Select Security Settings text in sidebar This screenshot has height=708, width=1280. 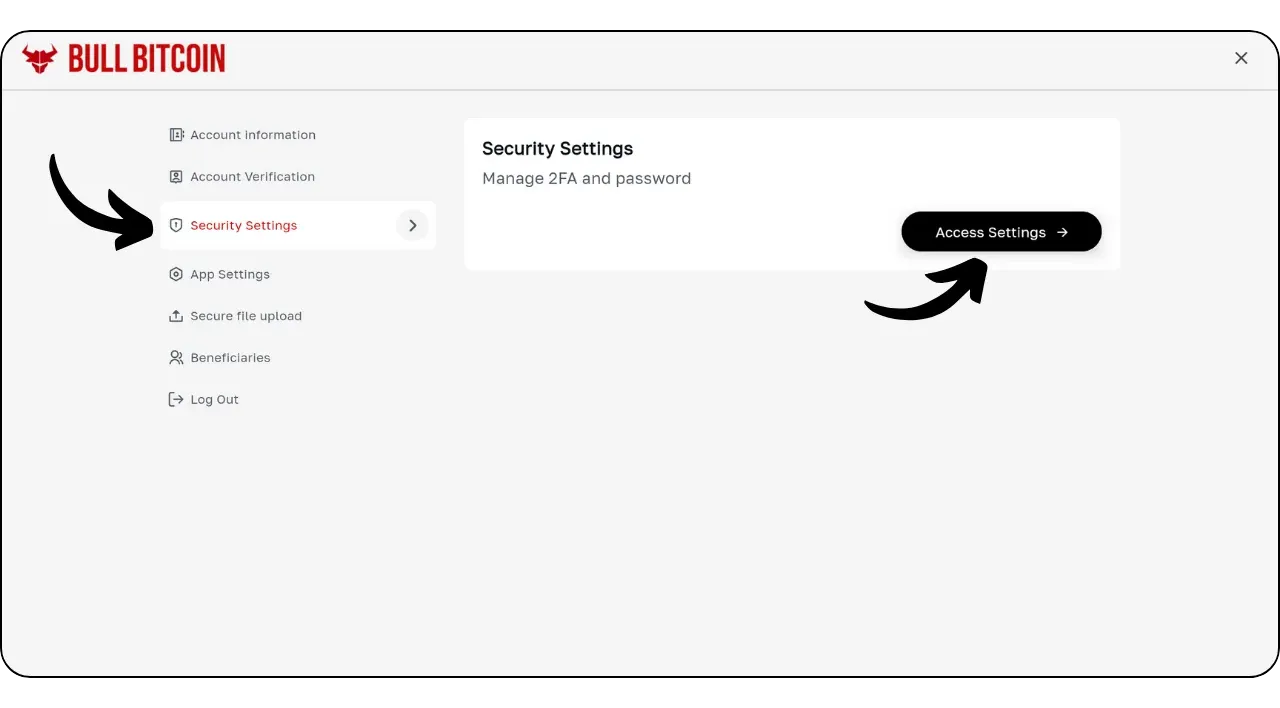[x=244, y=226]
